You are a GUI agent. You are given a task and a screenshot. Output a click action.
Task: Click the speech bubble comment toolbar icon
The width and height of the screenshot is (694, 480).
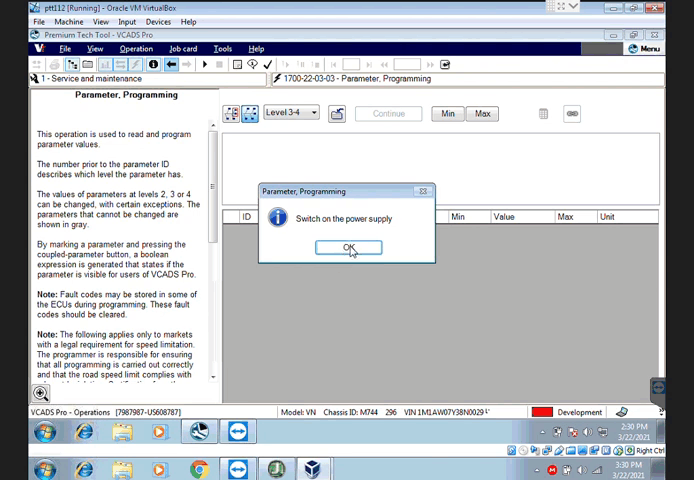[x=252, y=65]
